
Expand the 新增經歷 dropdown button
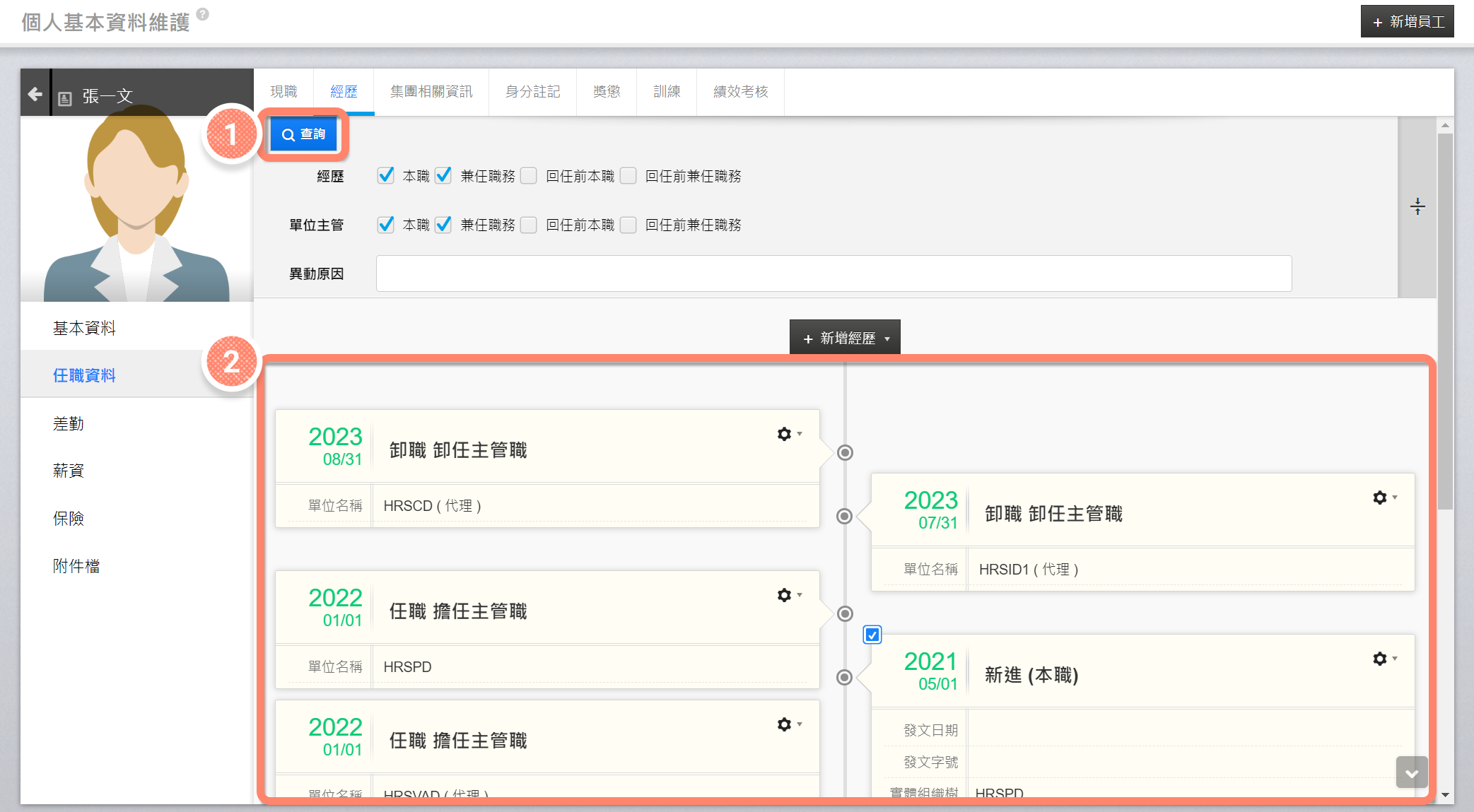pos(845,338)
